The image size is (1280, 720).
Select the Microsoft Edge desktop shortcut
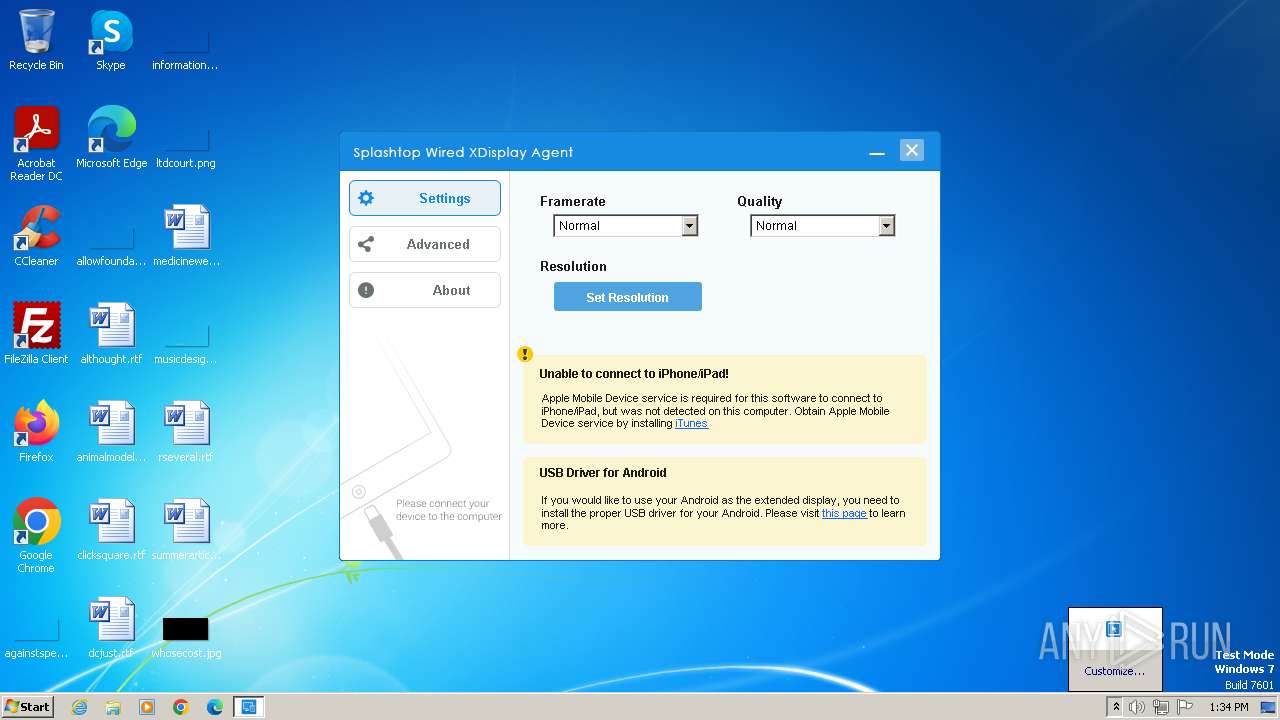(x=111, y=138)
